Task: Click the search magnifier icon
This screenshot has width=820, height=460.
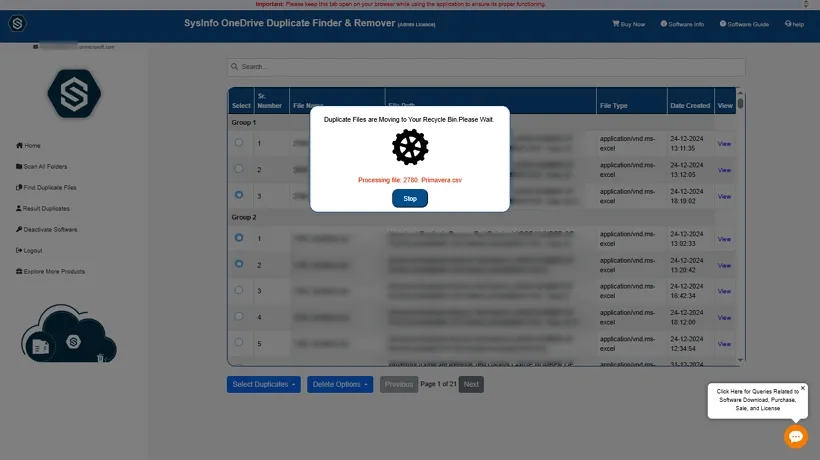Action: 234,67
